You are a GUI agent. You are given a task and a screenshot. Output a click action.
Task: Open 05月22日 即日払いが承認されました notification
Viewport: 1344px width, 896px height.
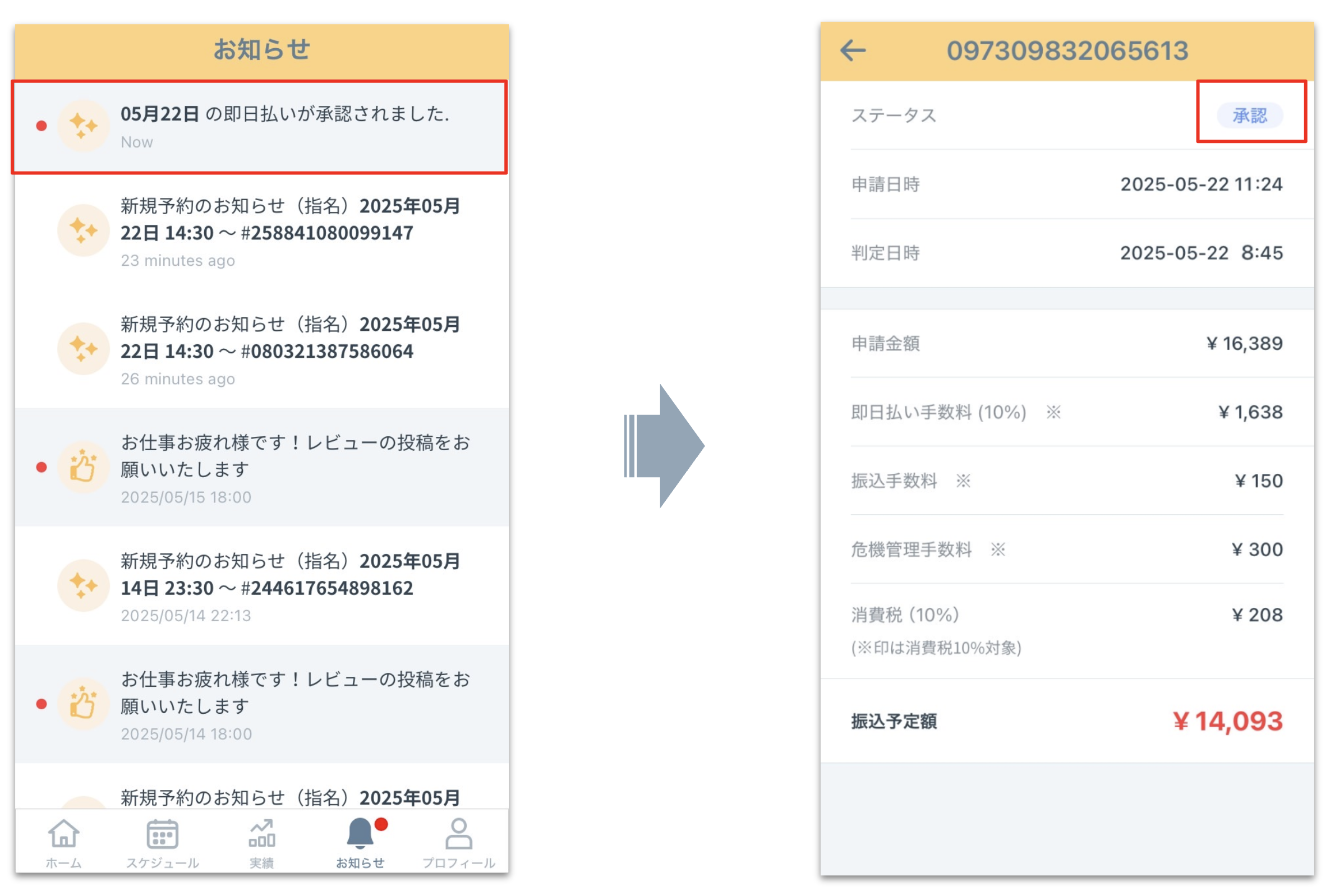click(x=285, y=114)
